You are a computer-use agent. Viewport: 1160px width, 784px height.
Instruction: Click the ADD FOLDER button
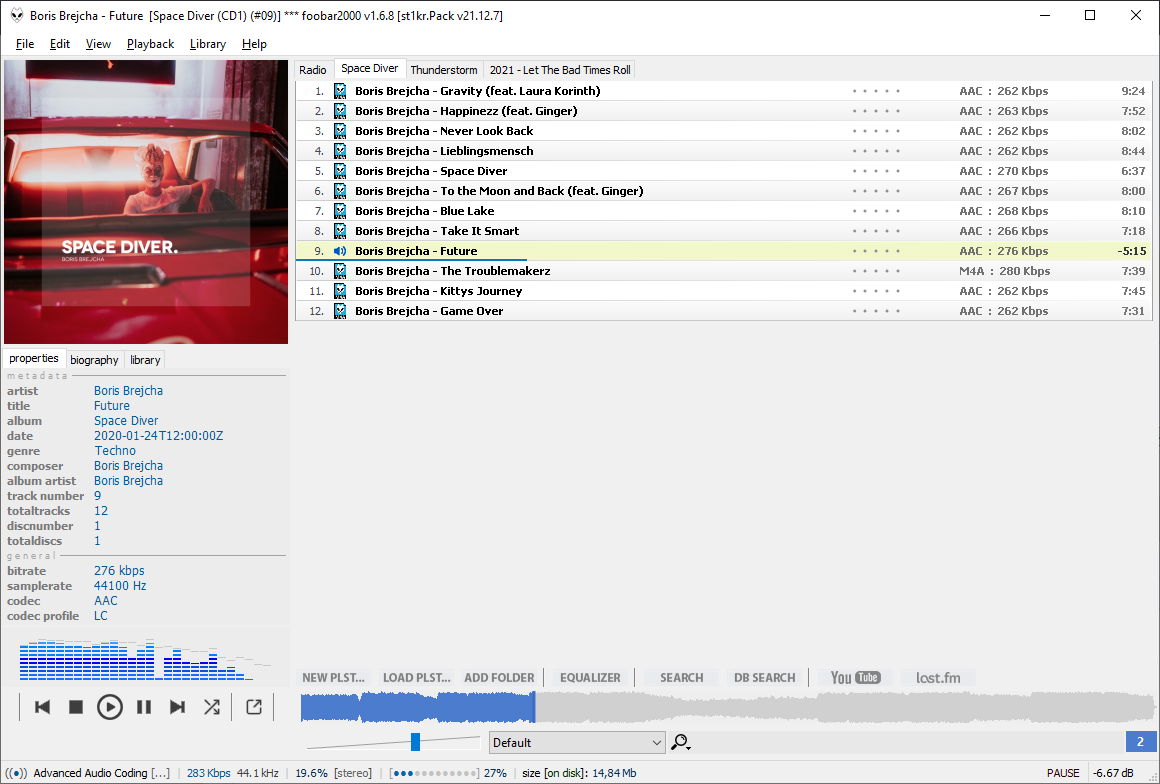click(x=499, y=677)
